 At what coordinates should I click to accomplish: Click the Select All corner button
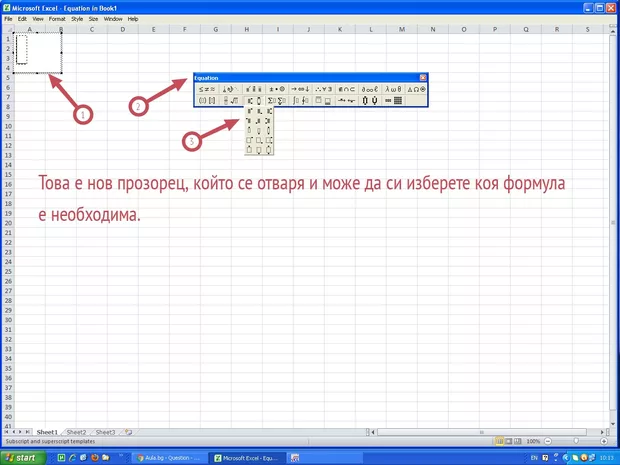pos(8,29)
